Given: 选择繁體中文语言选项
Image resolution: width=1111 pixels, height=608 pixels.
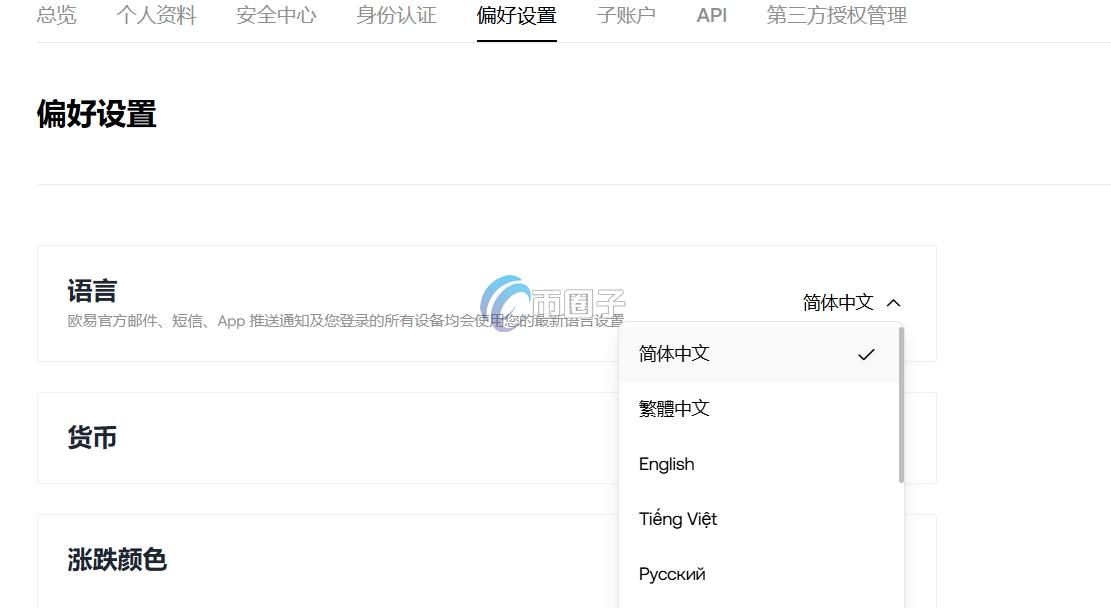Looking at the screenshot, I should point(674,408).
